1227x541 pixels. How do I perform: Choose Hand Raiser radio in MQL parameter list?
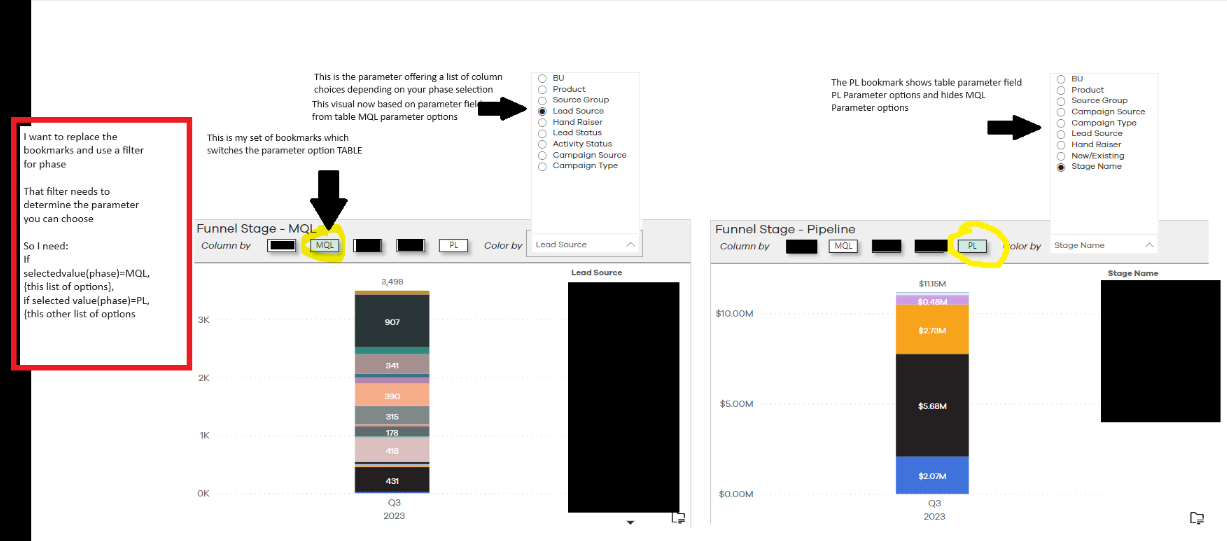[x=542, y=122]
